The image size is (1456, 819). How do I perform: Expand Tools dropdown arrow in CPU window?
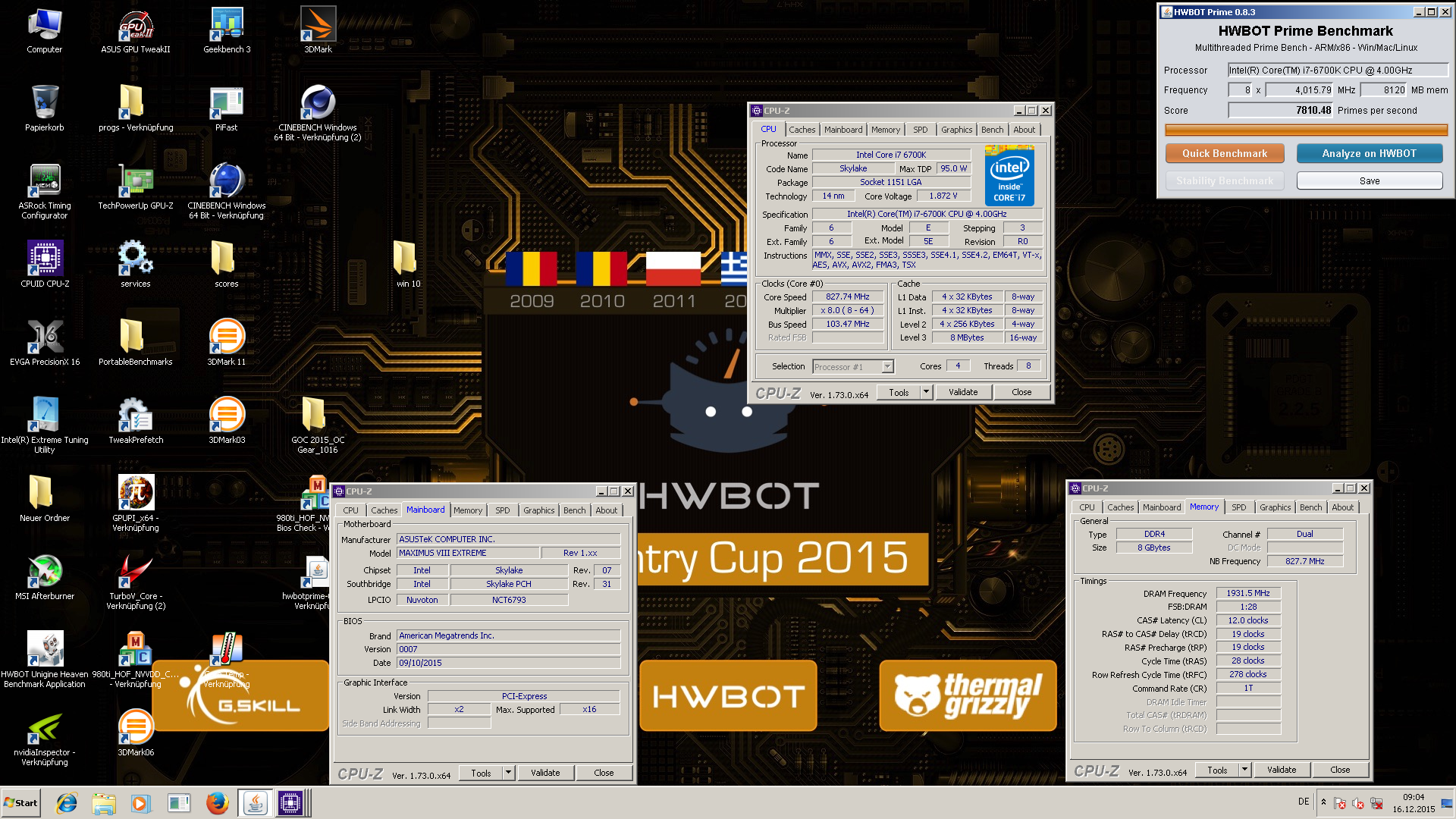[x=926, y=392]
